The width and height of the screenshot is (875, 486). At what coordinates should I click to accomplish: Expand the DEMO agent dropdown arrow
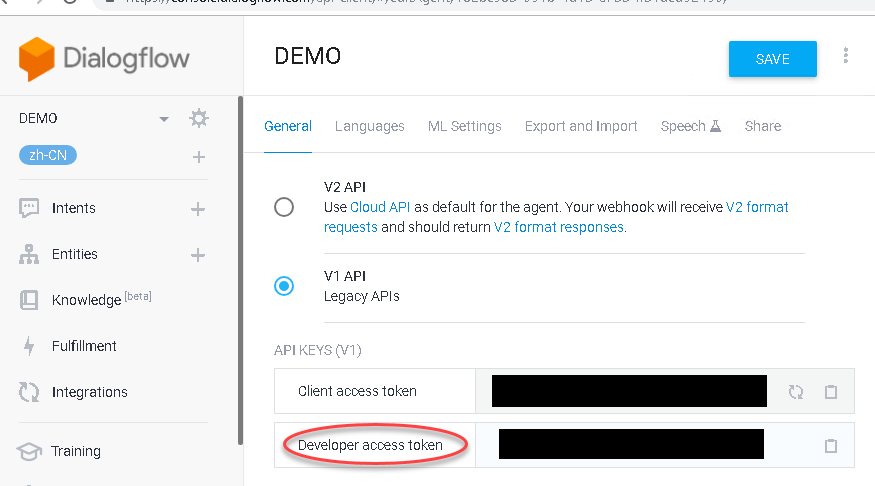(164, 119)
